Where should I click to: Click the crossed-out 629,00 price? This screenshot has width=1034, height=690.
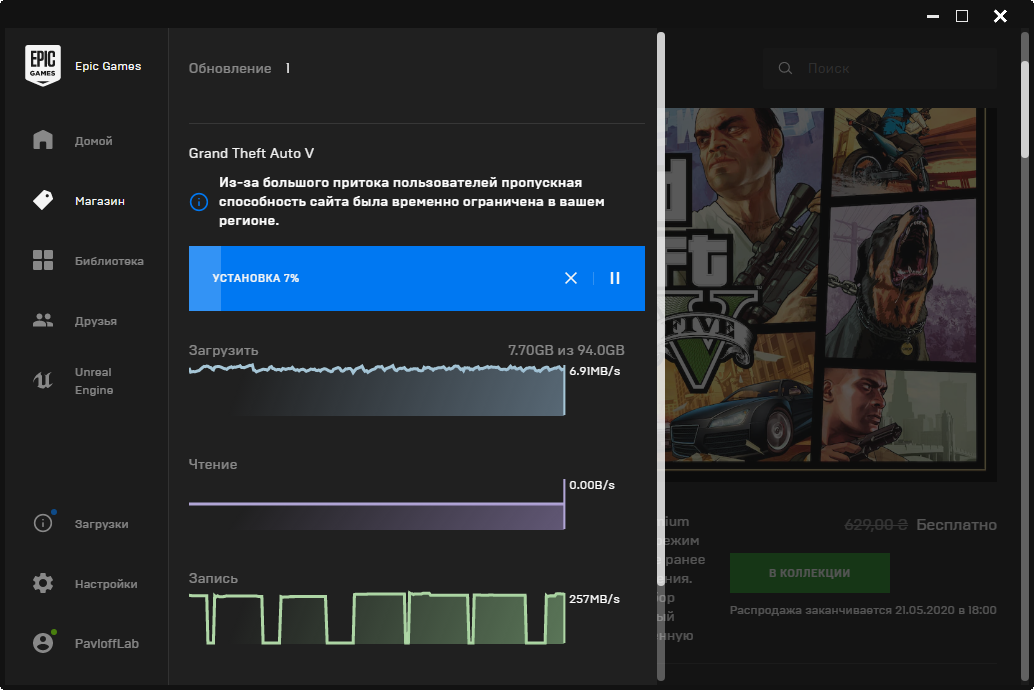pos(876,525)
